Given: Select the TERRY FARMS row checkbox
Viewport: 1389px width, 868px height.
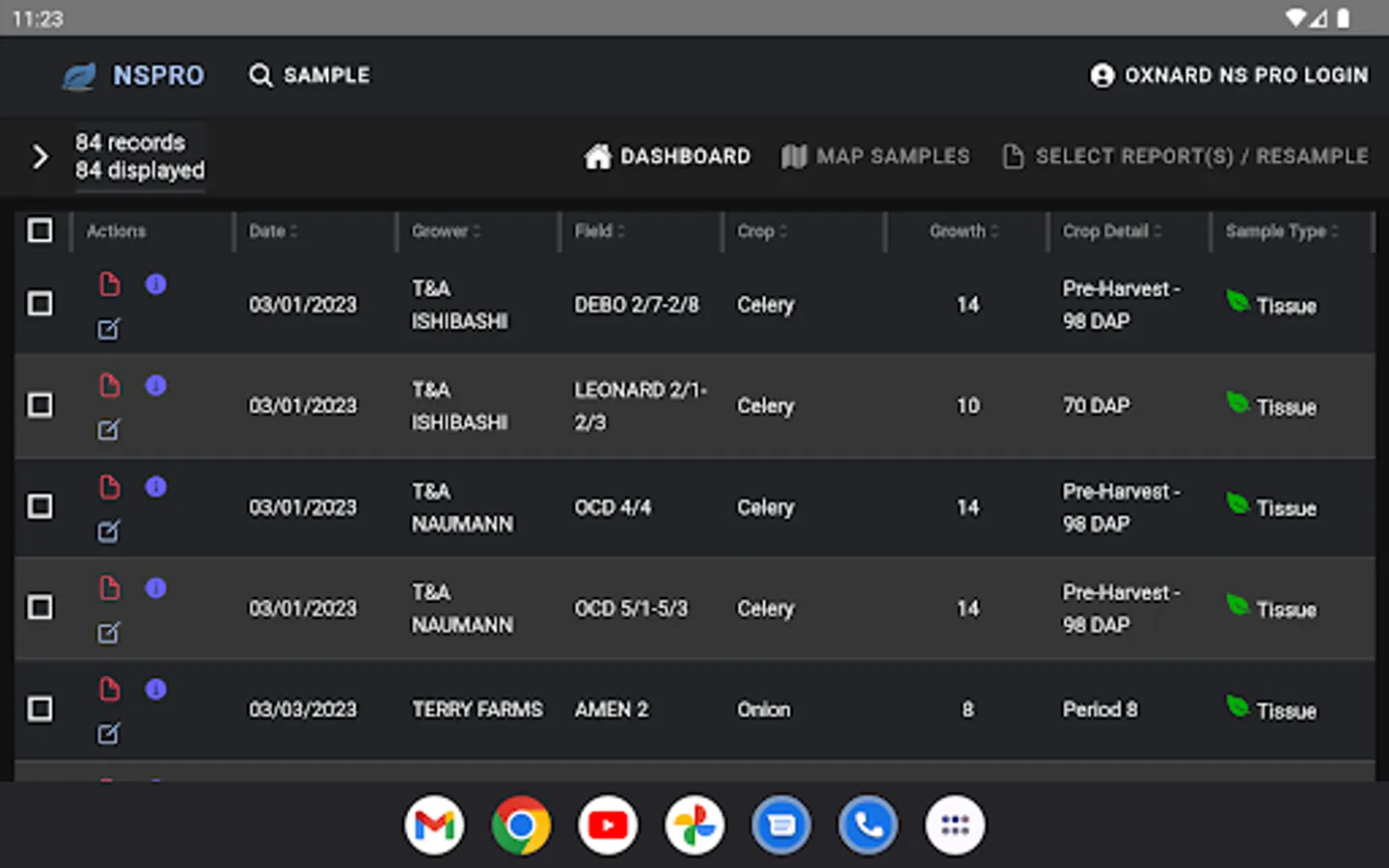Looking at the screenshot, I should pos(41,709).
